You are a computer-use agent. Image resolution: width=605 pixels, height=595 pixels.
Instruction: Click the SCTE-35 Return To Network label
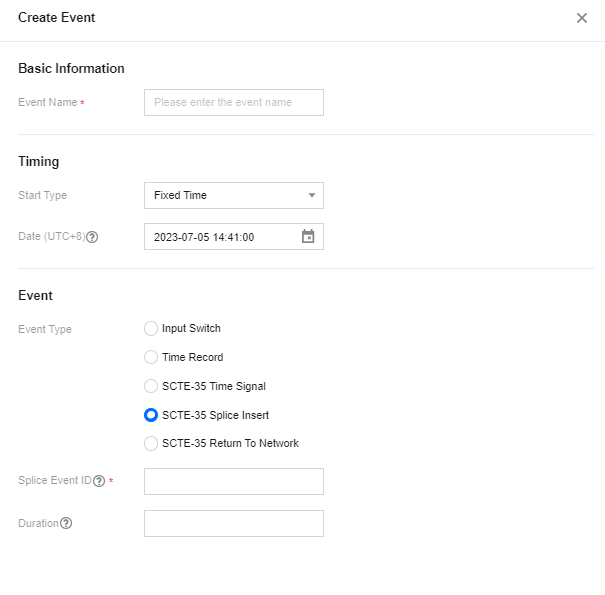pos(230,443)
